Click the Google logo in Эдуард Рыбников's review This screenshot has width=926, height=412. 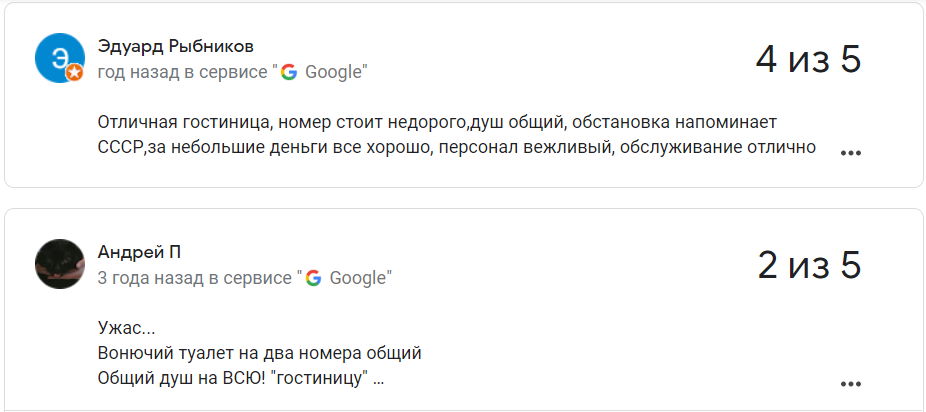tap(289, 72)
